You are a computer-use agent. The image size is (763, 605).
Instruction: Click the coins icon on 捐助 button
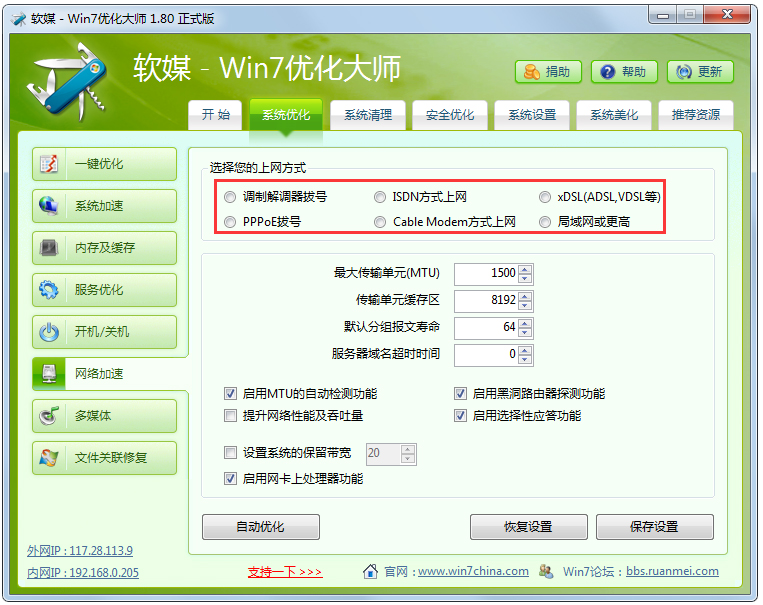[531, 72]
